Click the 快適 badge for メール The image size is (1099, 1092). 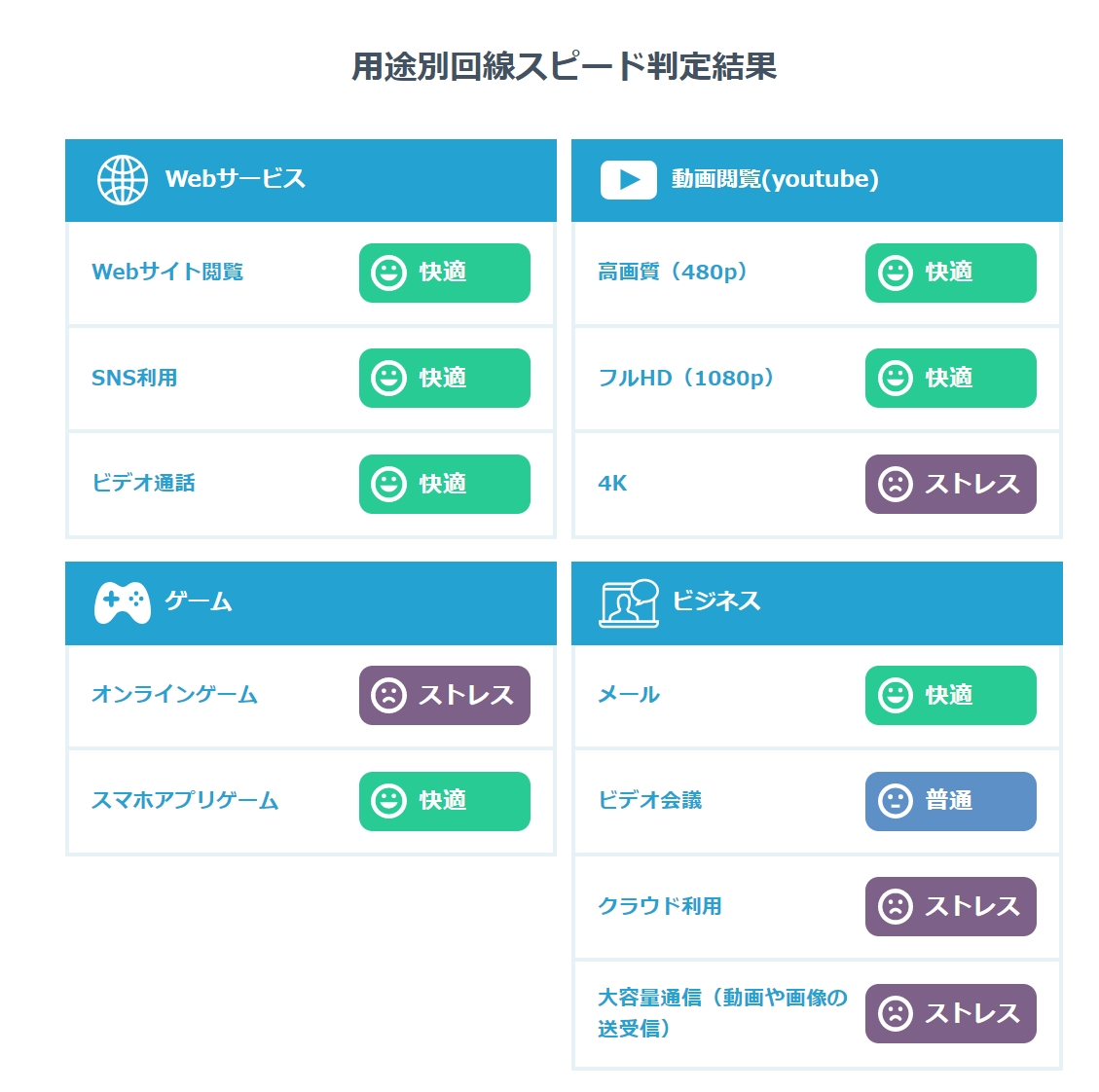tap(950, 695)
